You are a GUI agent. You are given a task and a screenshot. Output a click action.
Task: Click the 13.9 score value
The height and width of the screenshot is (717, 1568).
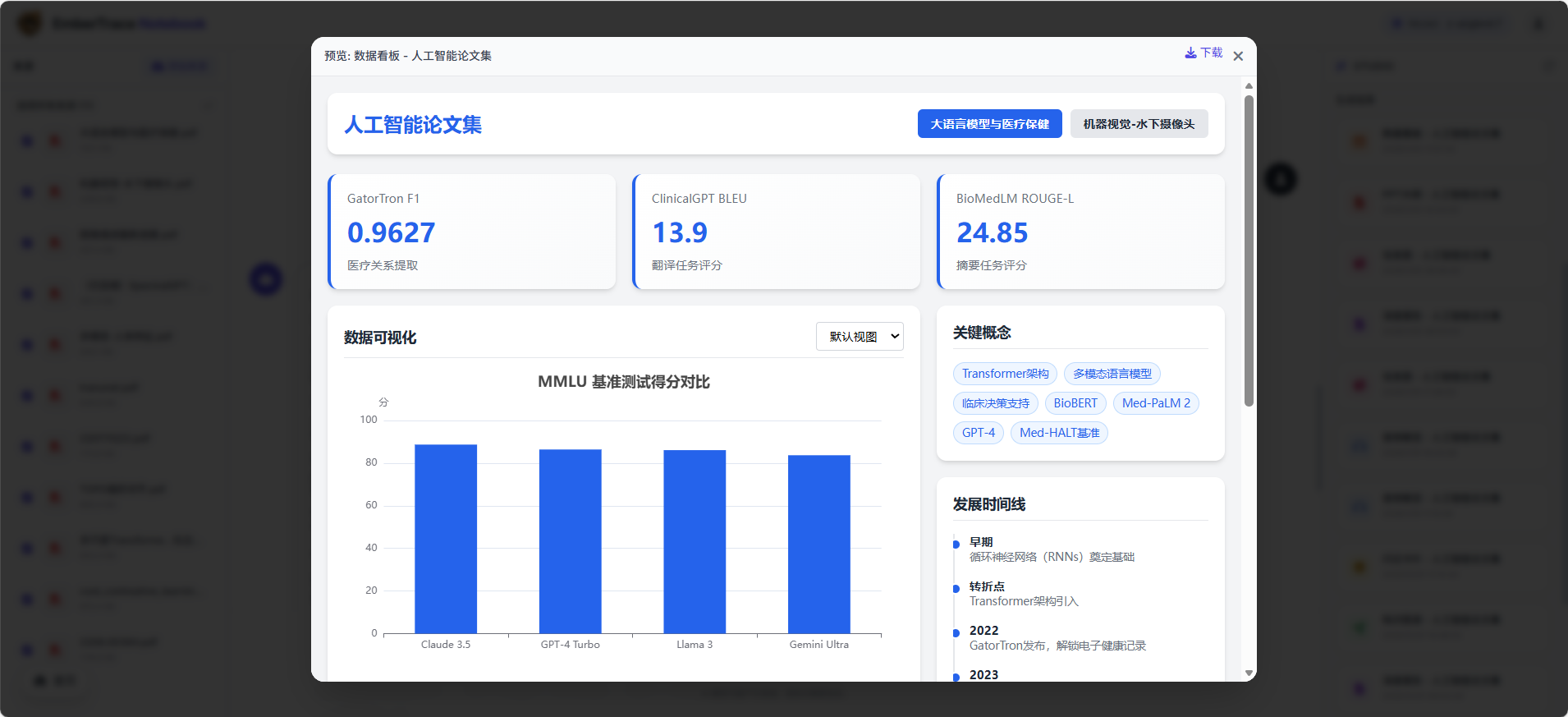click(680, 233)
